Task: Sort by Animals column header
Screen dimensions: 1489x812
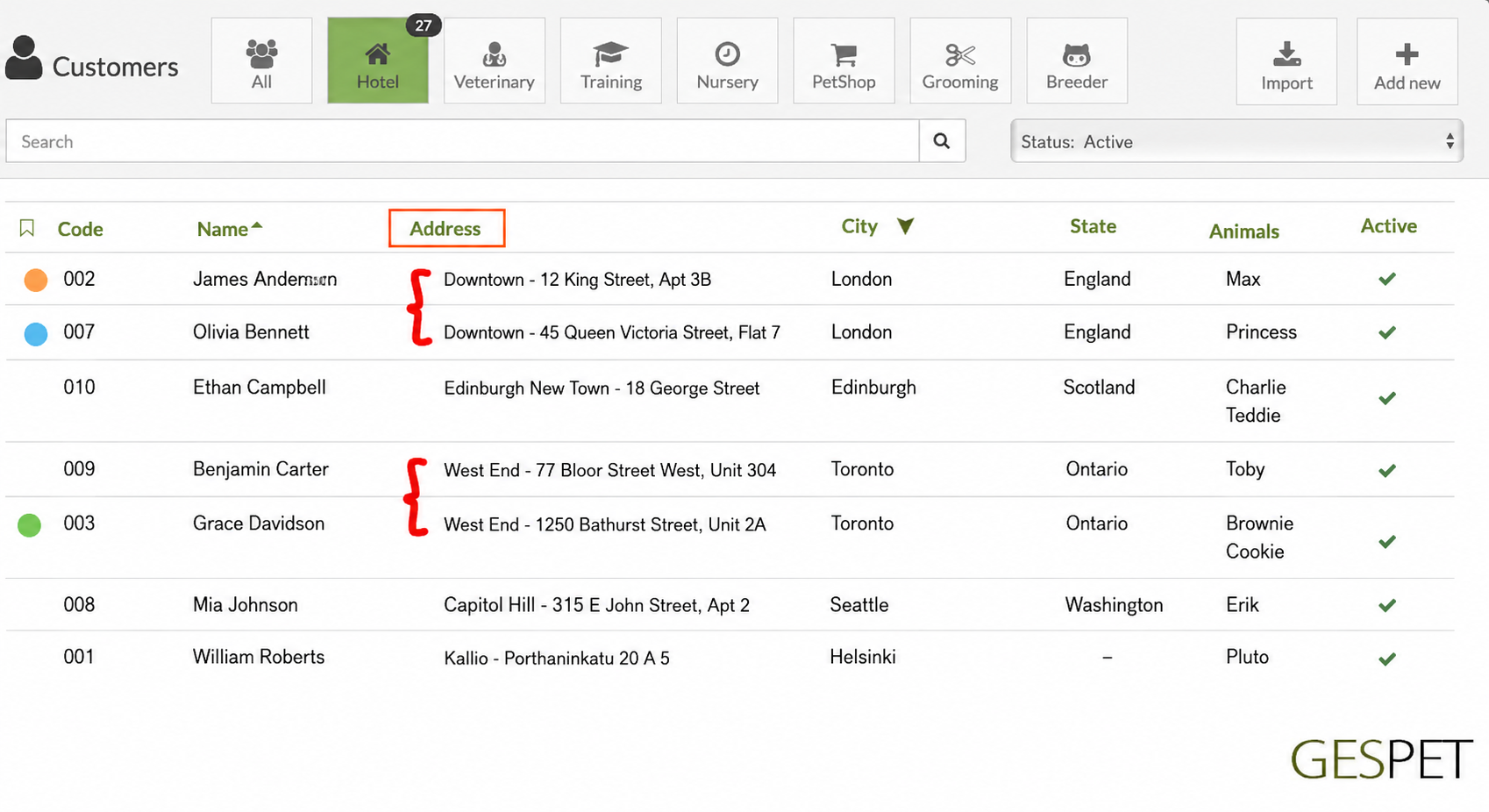Action: 1244,231
